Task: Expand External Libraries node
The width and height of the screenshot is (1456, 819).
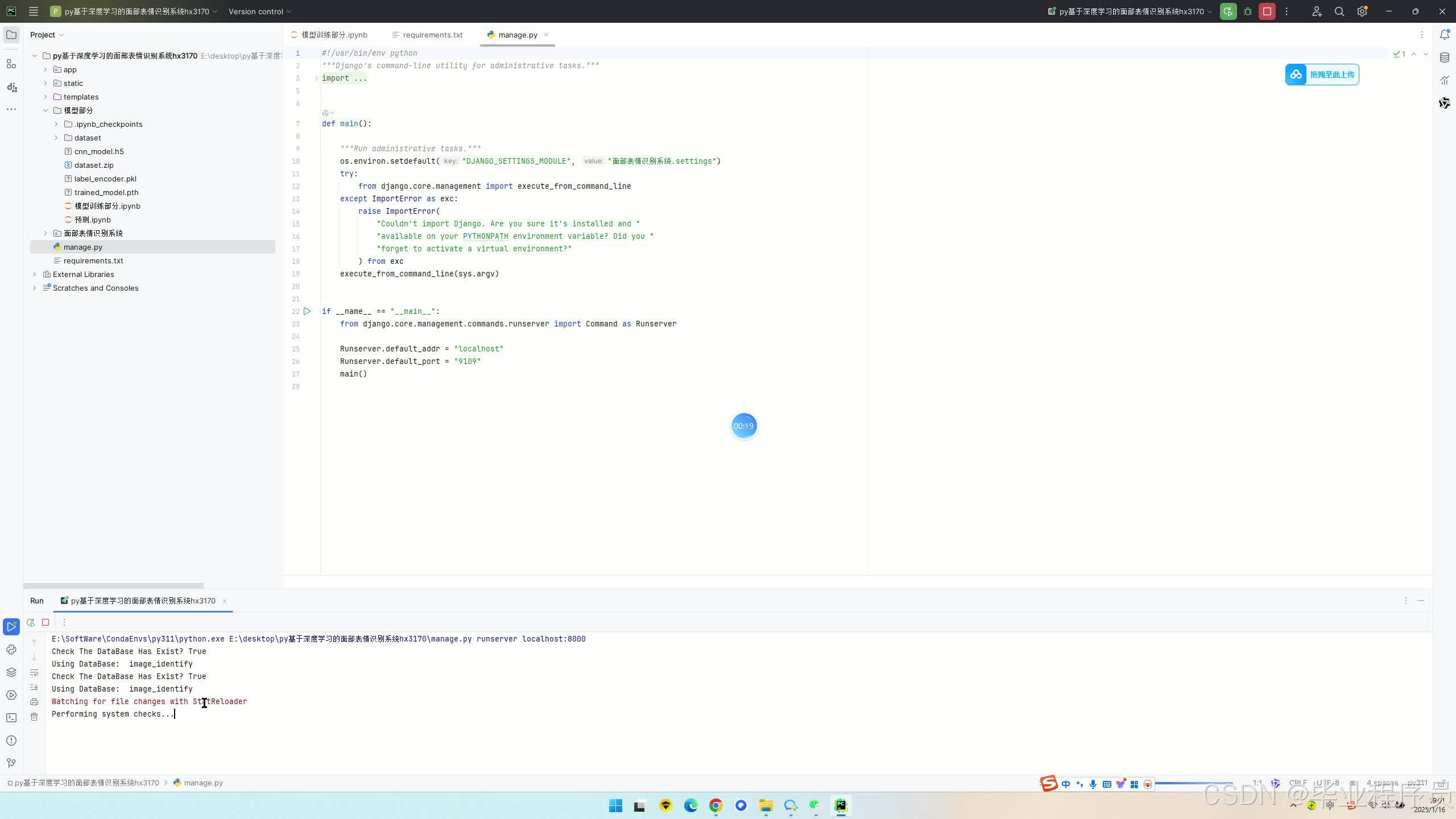Action: coord(35,274)
